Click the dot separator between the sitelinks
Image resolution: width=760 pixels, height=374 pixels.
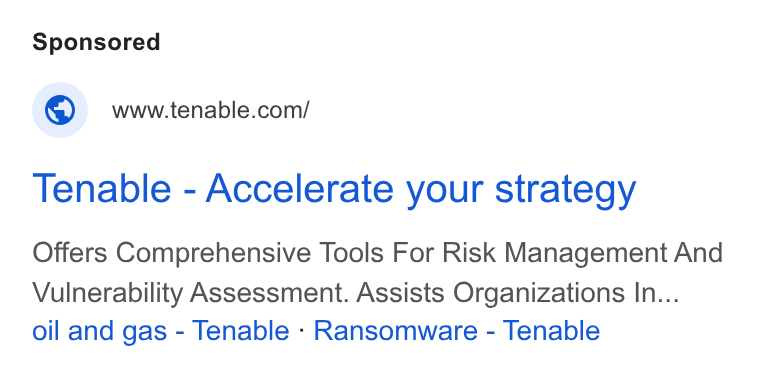pos(301,329)
